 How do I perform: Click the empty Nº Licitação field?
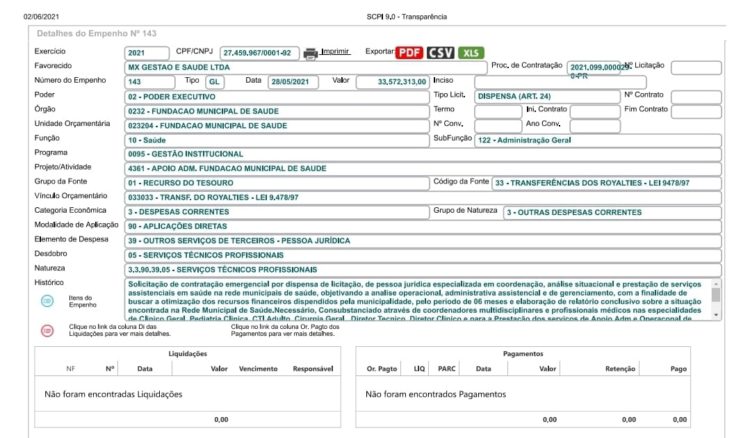click(x=696, y=67)
